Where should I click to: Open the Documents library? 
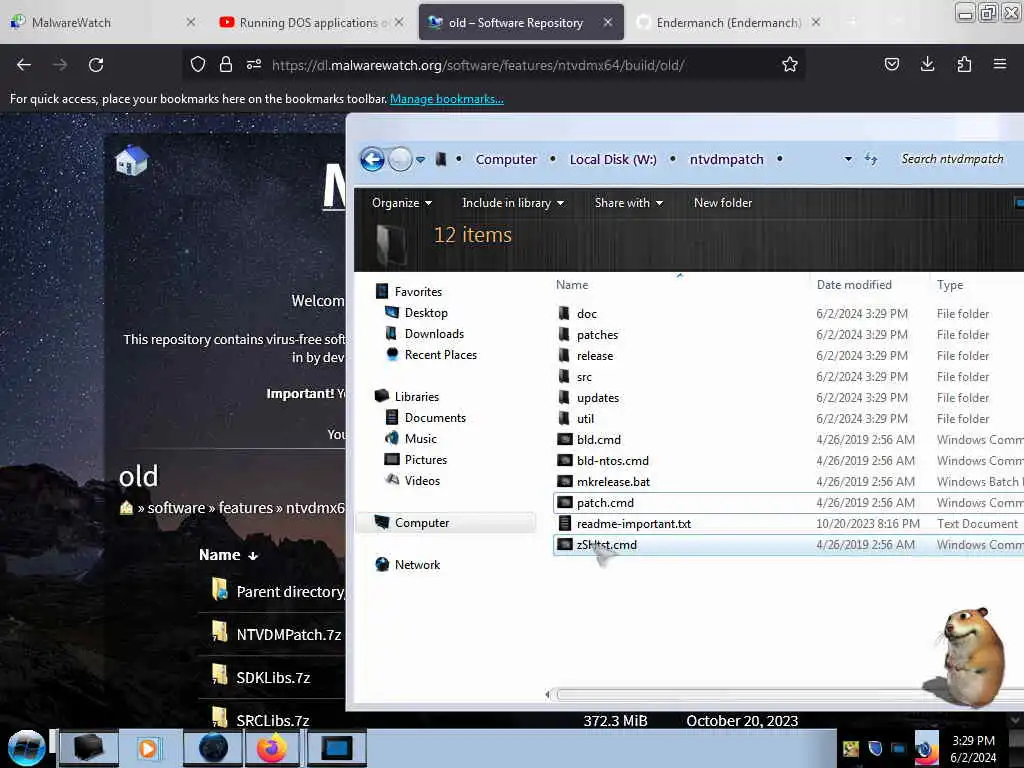click(x=435, y=418)
